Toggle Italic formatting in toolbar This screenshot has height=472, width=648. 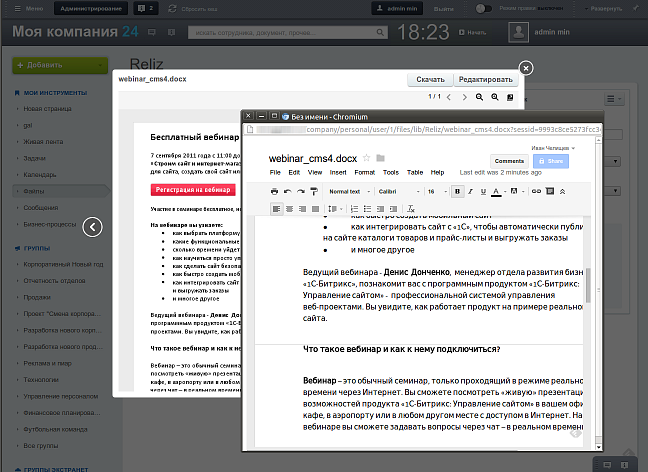pyautogui.click(x=471, y=191)
